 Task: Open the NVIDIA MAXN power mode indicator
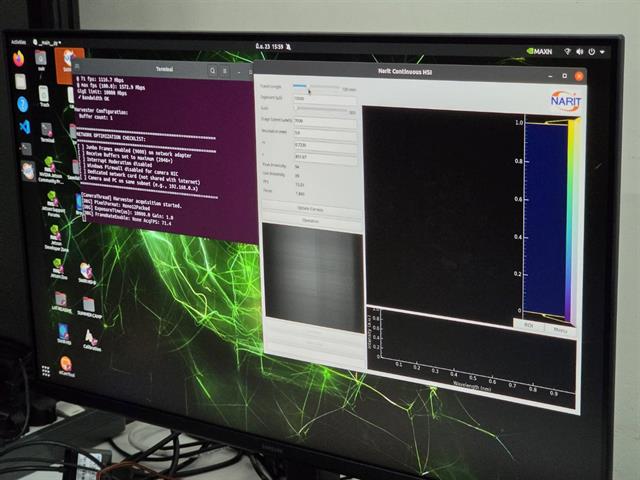tap(539, 51)
